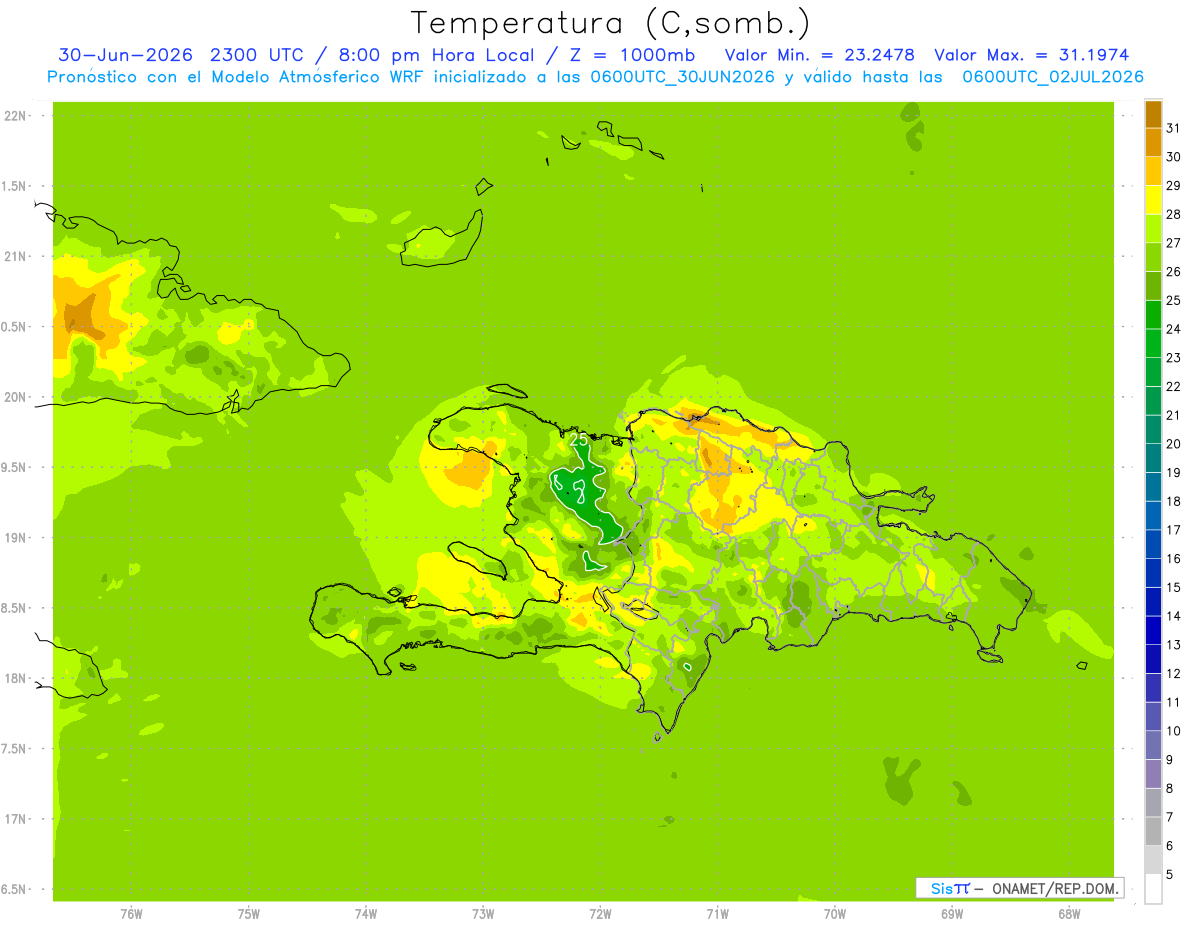The width and height of the screenshot is (1200, 927).
Task: Click the "21N" latitude axis label
Action: point(14,256)
